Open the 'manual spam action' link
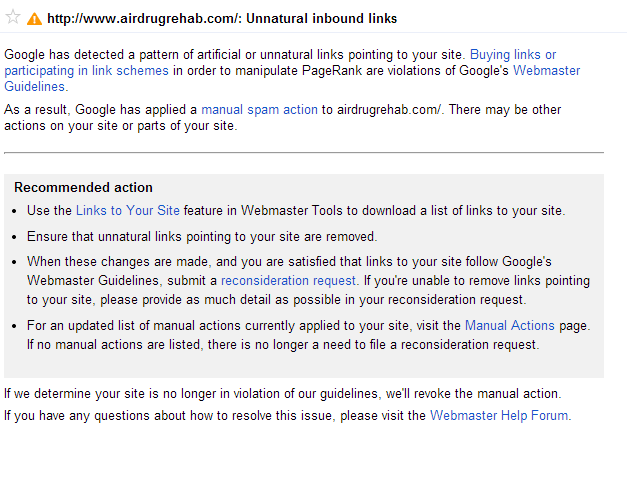Image resolution: width=627 pixels, height=491 pixels. [x=259, y=110]
